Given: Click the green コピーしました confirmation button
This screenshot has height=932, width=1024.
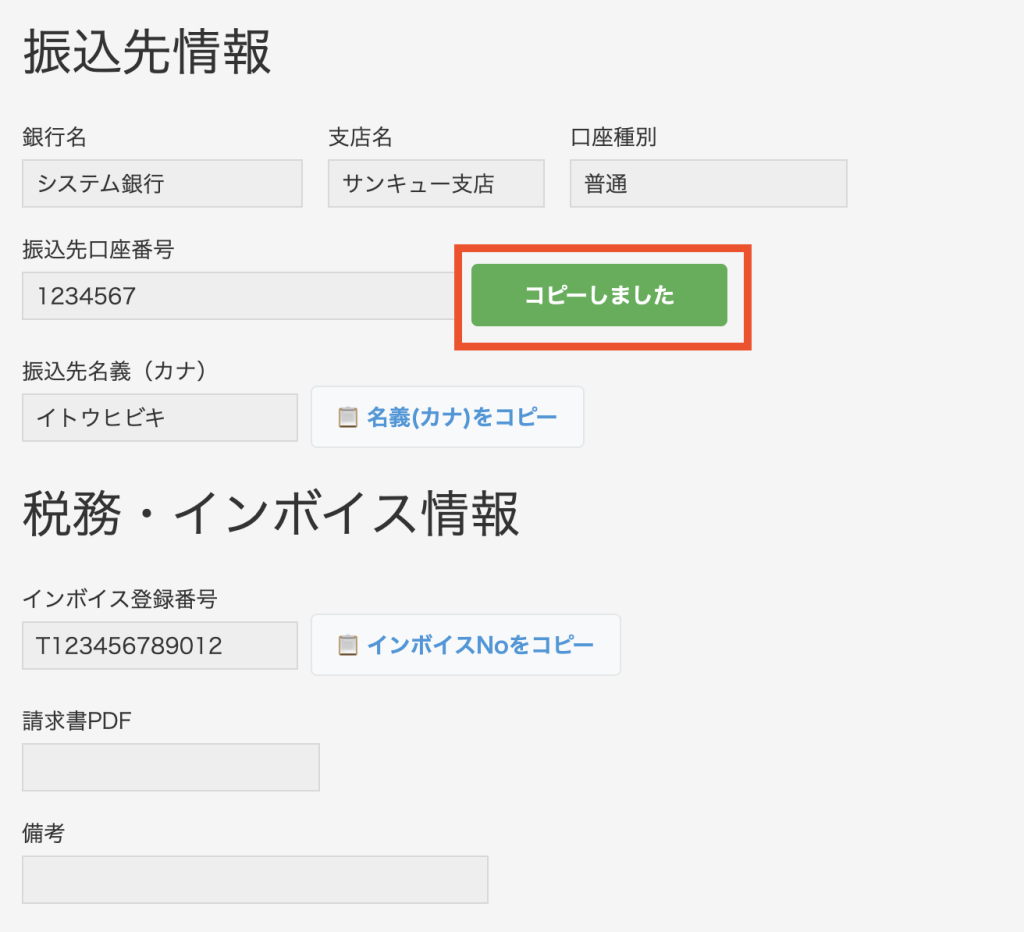Looking at the screenshot, I should [598, 295].
